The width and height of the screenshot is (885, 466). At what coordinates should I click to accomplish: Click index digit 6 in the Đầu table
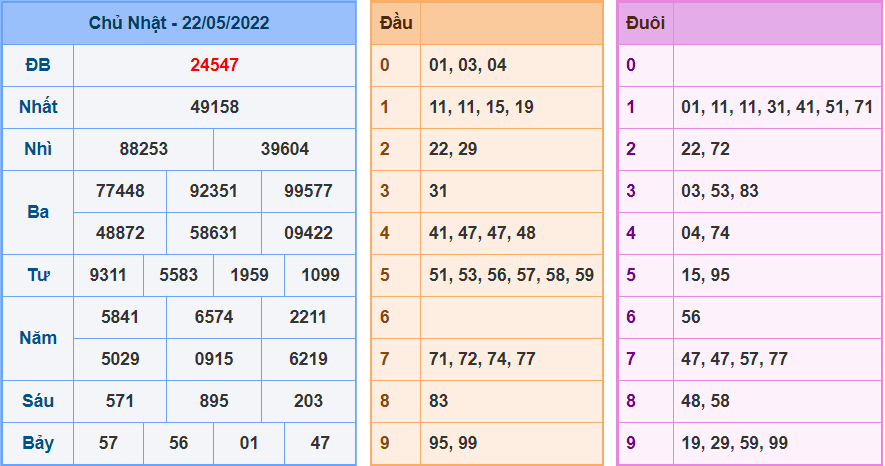pyautogui.click(x=384, y=317)
